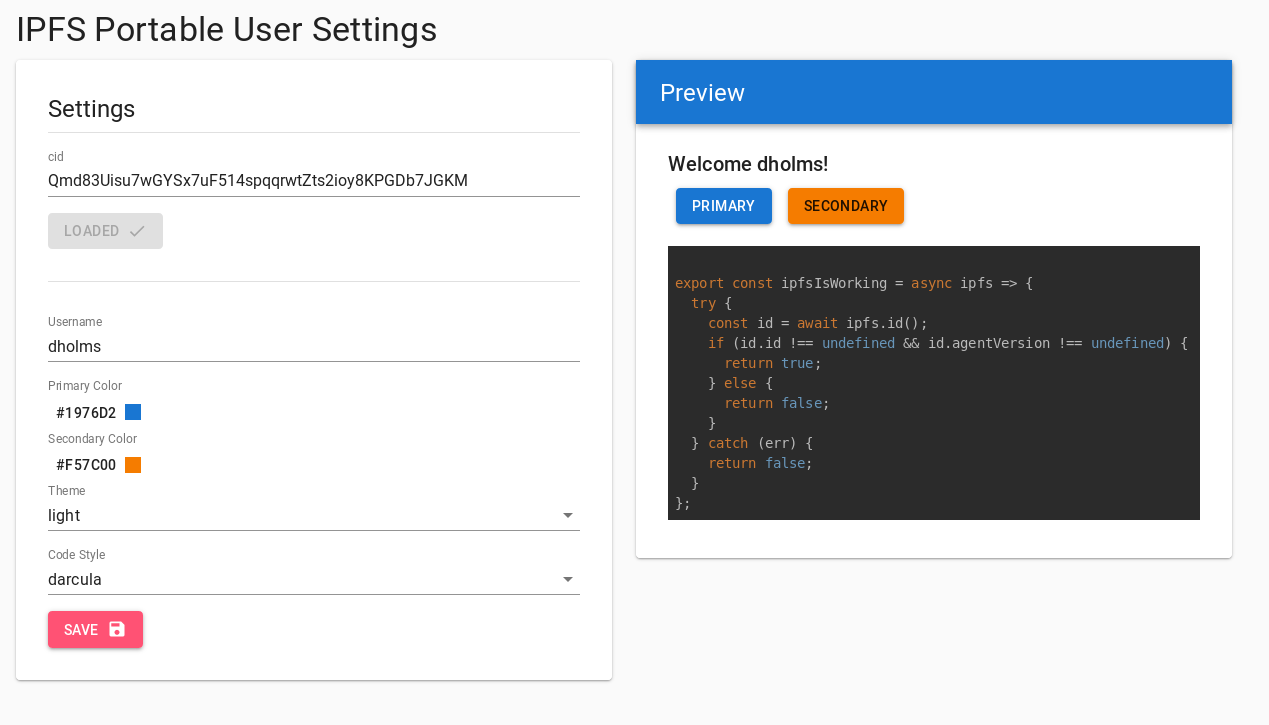Click the IPFS Portable User Settings title
Image resolution: width=1269 pixels, height=725 pixels.
[227, 30]
